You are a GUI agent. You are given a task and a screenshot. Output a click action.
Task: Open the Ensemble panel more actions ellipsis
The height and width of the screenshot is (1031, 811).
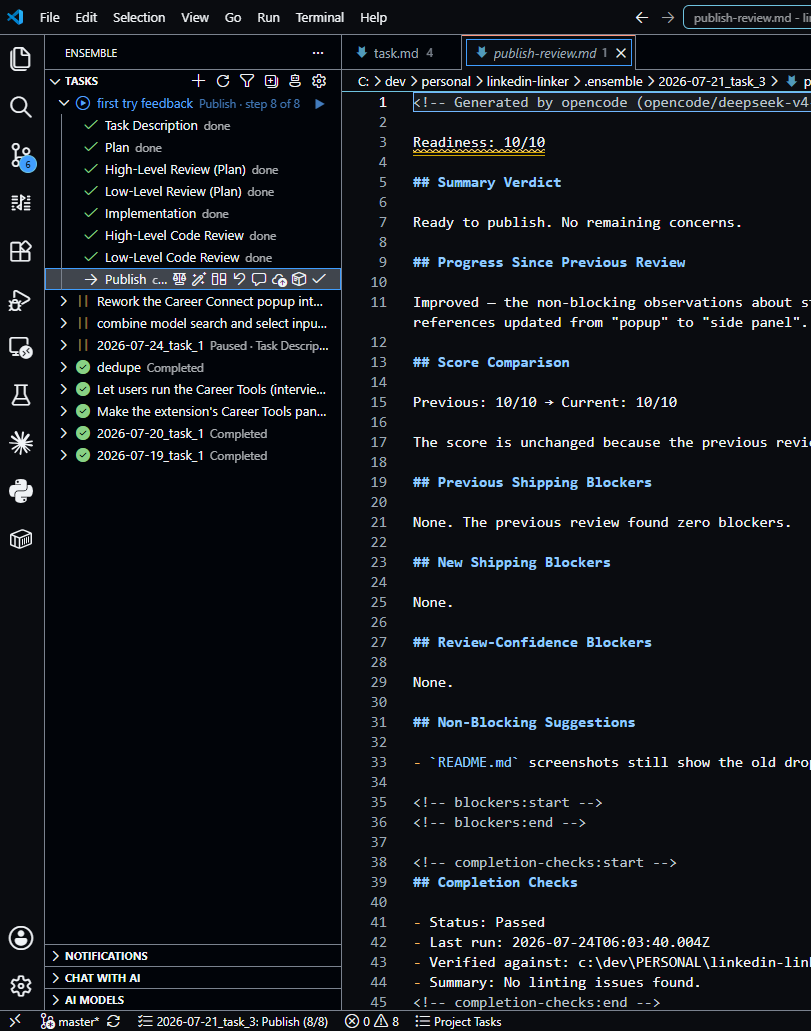(x=318, y=53)
